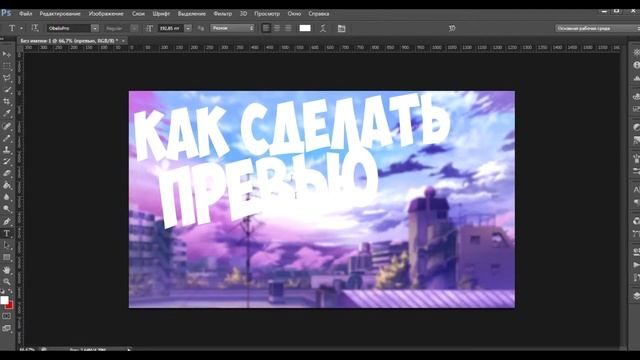Select the Move tool
Image resolution: width=640 pixels, height=360 pixels.
click(x=7, y=54)
